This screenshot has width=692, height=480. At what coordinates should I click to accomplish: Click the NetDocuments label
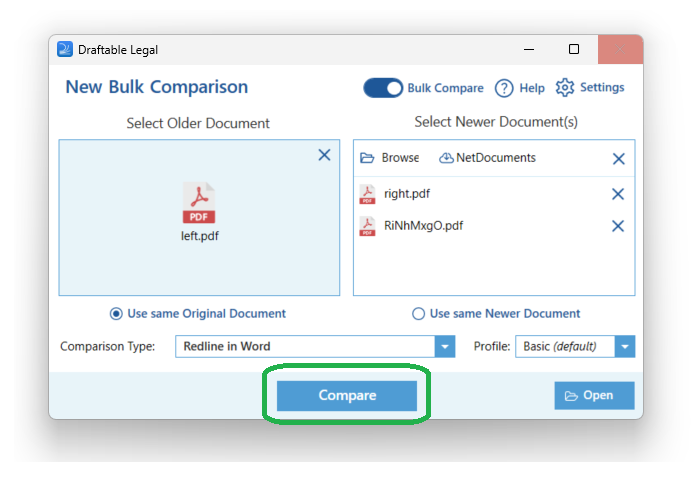coord(496,158)
